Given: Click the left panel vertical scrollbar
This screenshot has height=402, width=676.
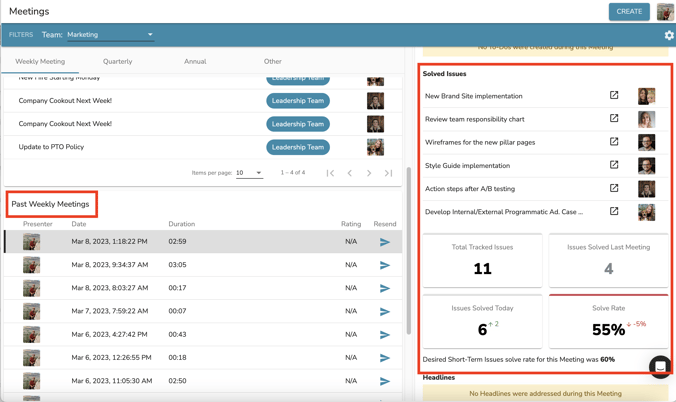Looking at the screenshot, I should click(409, 250).
